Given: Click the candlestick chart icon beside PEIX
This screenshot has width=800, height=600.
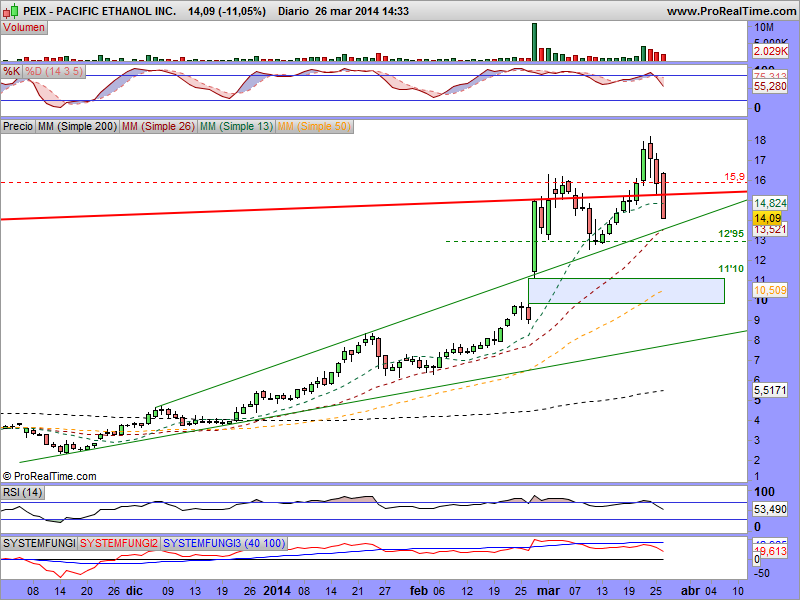Looking at the screenshot, I should tap(11, 11).
